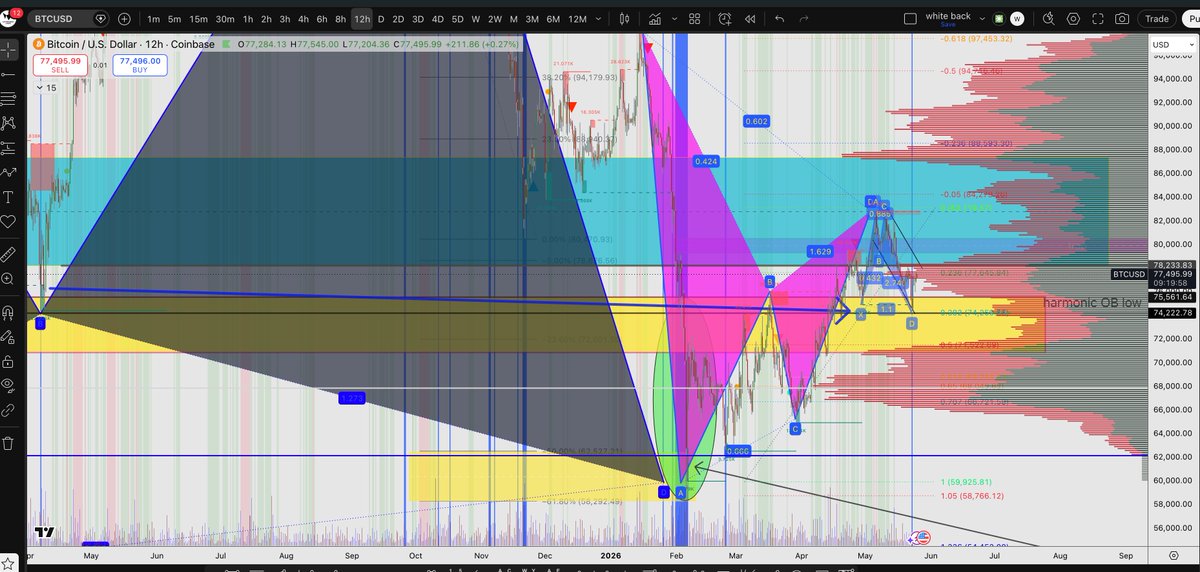This screenshot has height=572, width=1200.
Task: Expand the collapsed indicators legend '15'
Action: click(x=46, y=88)
